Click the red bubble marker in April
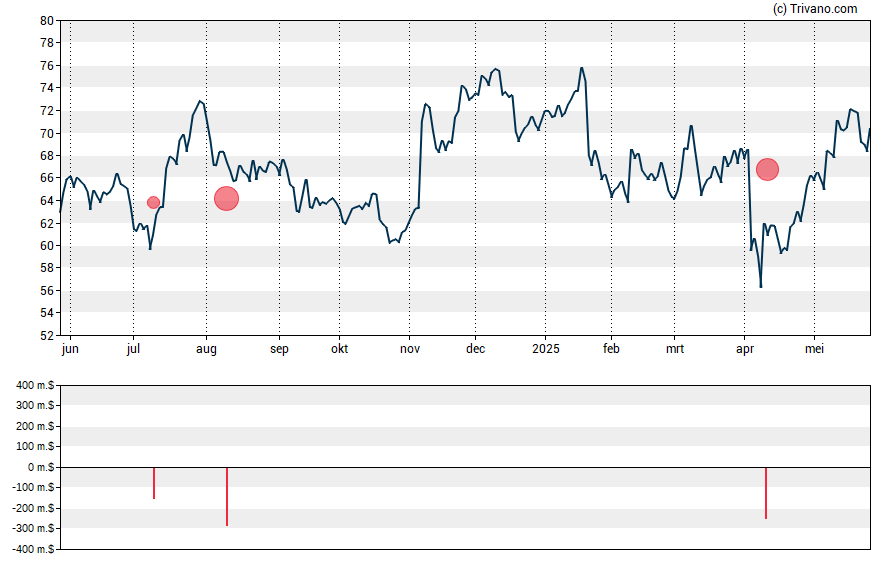Image resolution: width=888 pixels, height=565 pixels. (767, 169)
